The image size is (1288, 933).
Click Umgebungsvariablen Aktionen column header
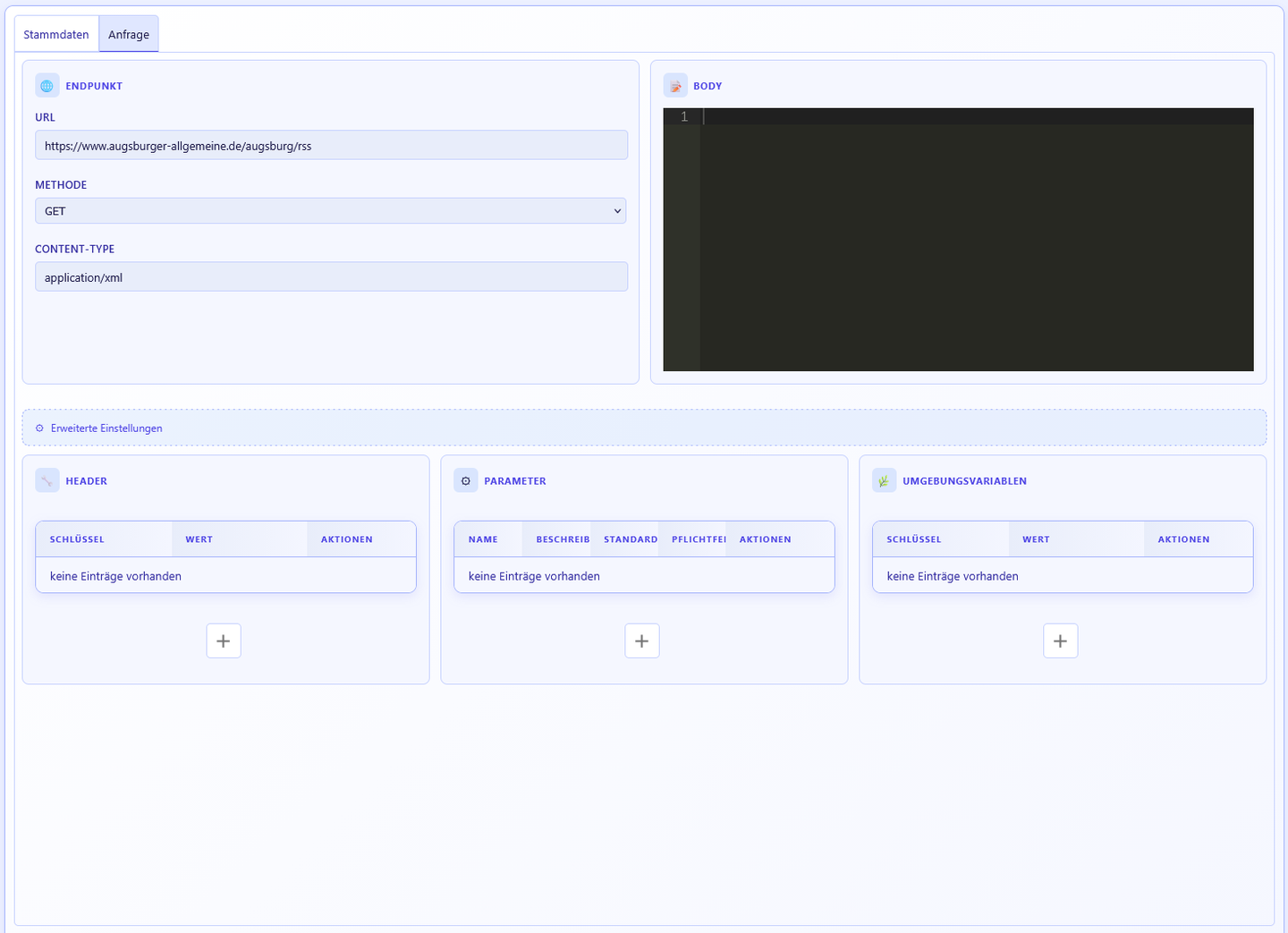(x=1199, y=539)
